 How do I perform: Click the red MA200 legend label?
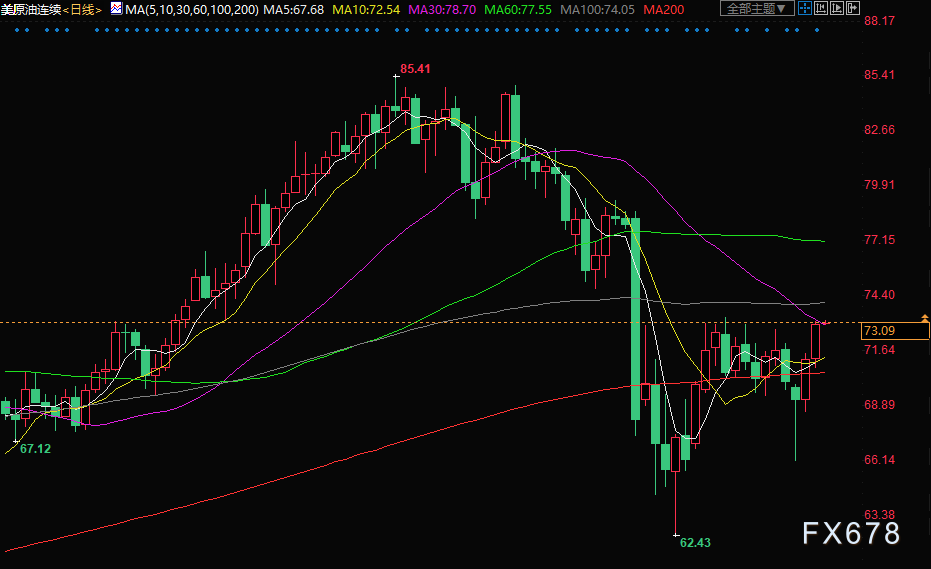664,10
